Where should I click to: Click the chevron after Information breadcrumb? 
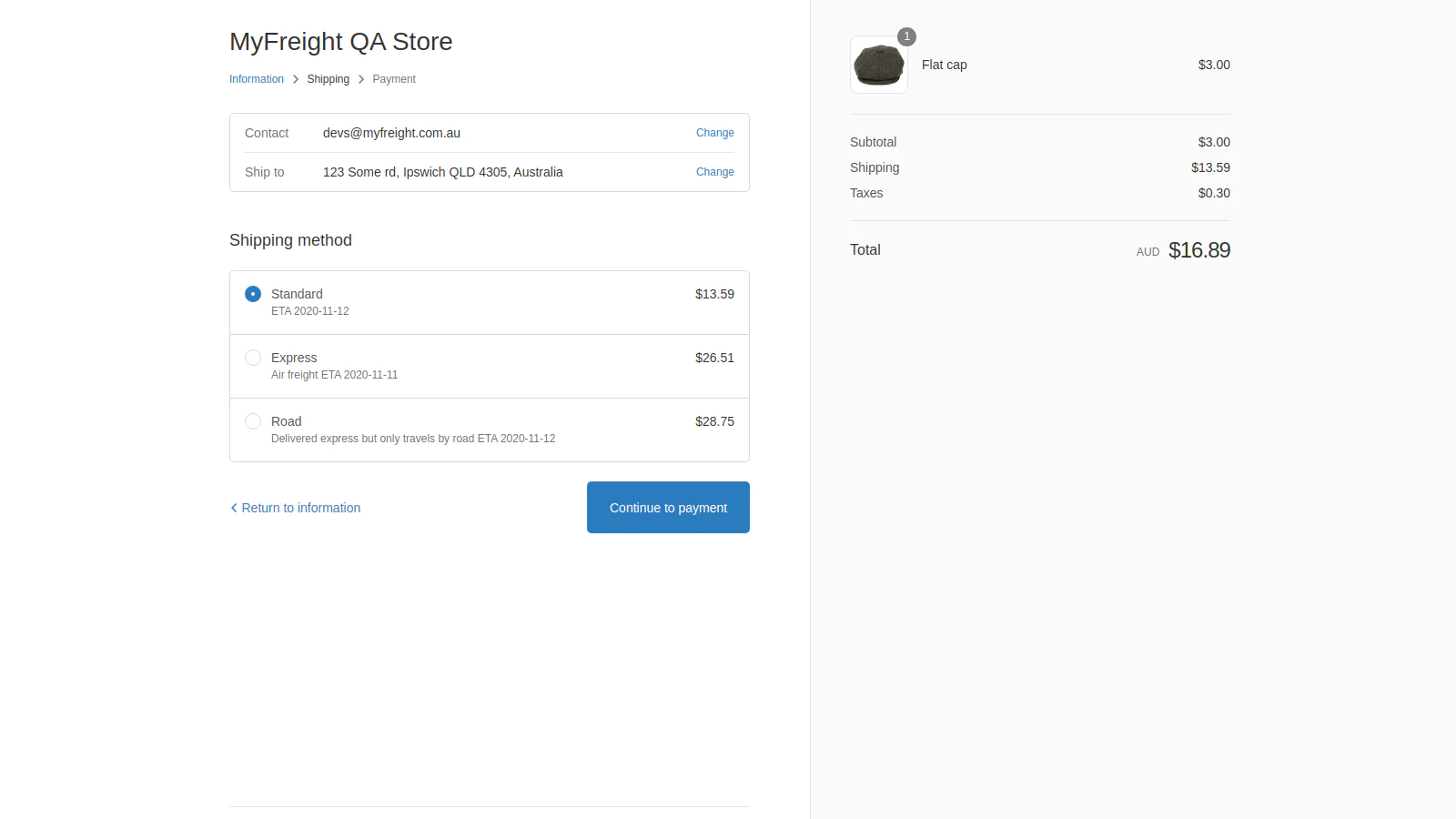click(x=296, y=79)
